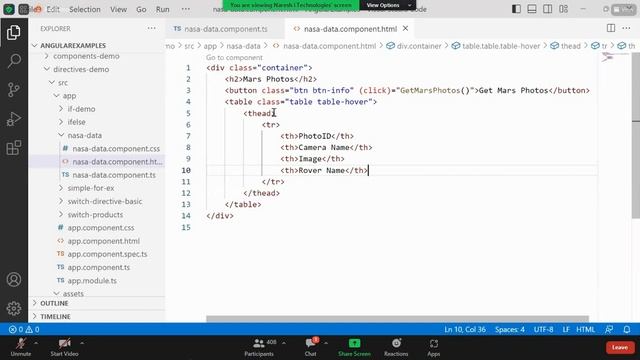
Task: Open Run and Debug view
Action: coord(13,119)
